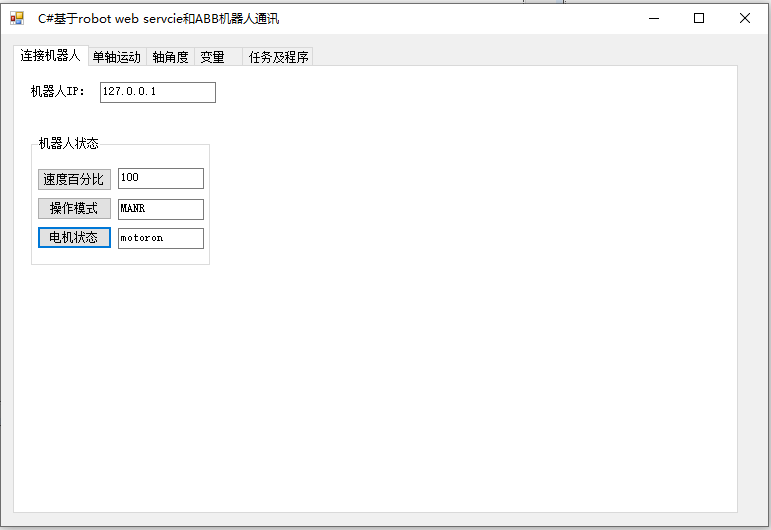
Task: Close the application window
Action: pos(744,19)
